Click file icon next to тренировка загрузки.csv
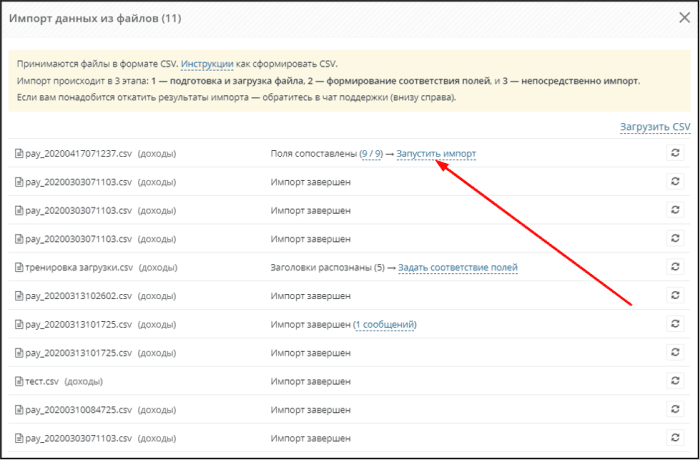 point(19,268)
